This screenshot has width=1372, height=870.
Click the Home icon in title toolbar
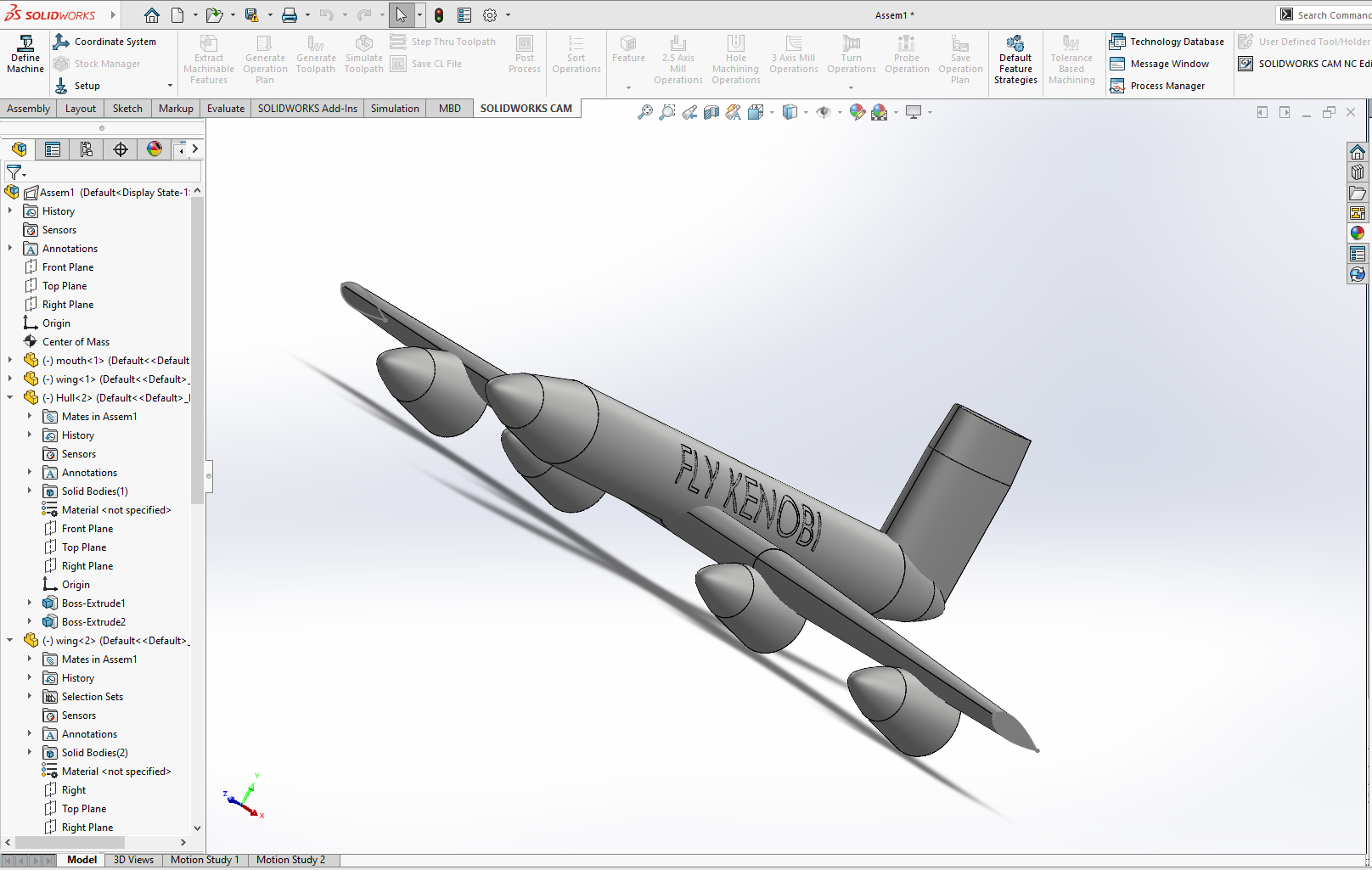(x=151, y=15)
